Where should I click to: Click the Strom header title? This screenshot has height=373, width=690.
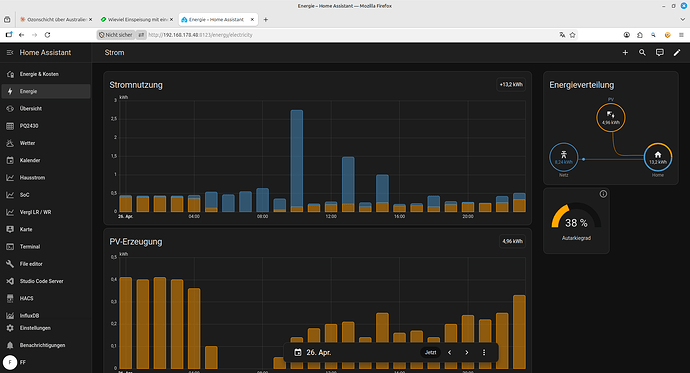114,52
